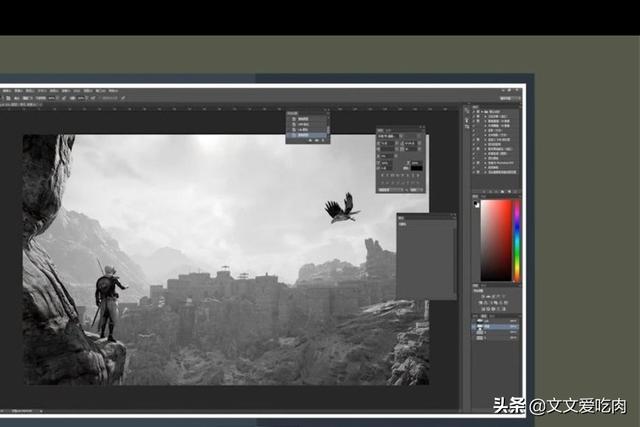
Task: Expand 混合器画笔克隆绘图设置 action steps
Action: 485,172
